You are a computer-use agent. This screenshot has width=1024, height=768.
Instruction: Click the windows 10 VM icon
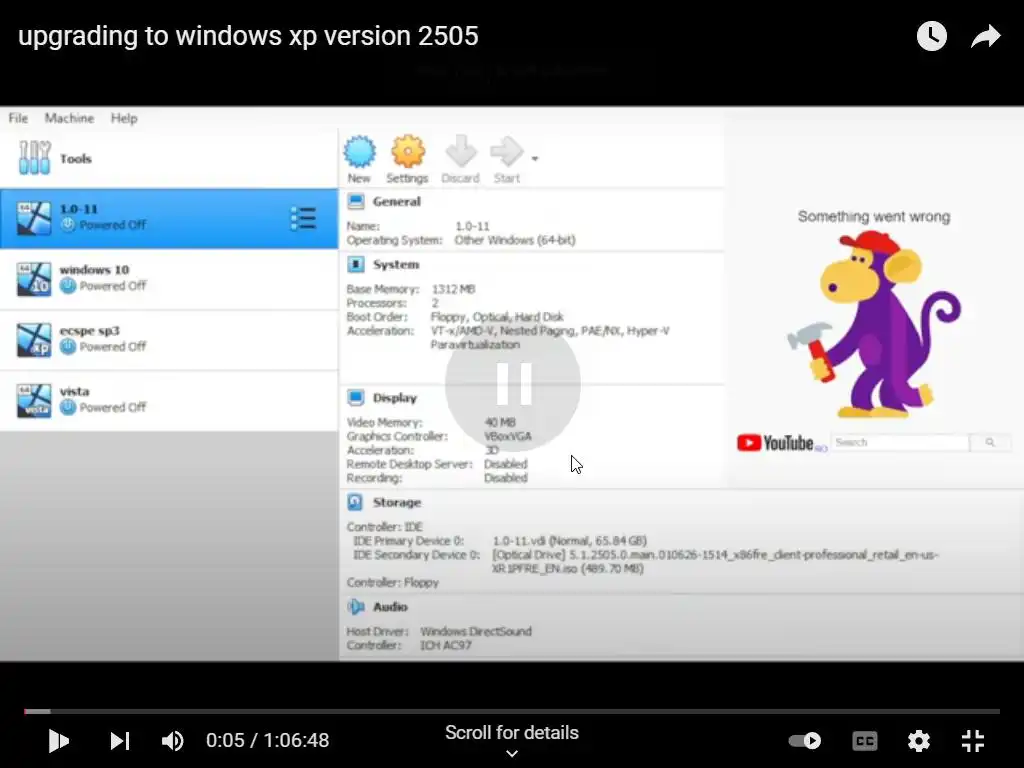(x=34, y=279)
